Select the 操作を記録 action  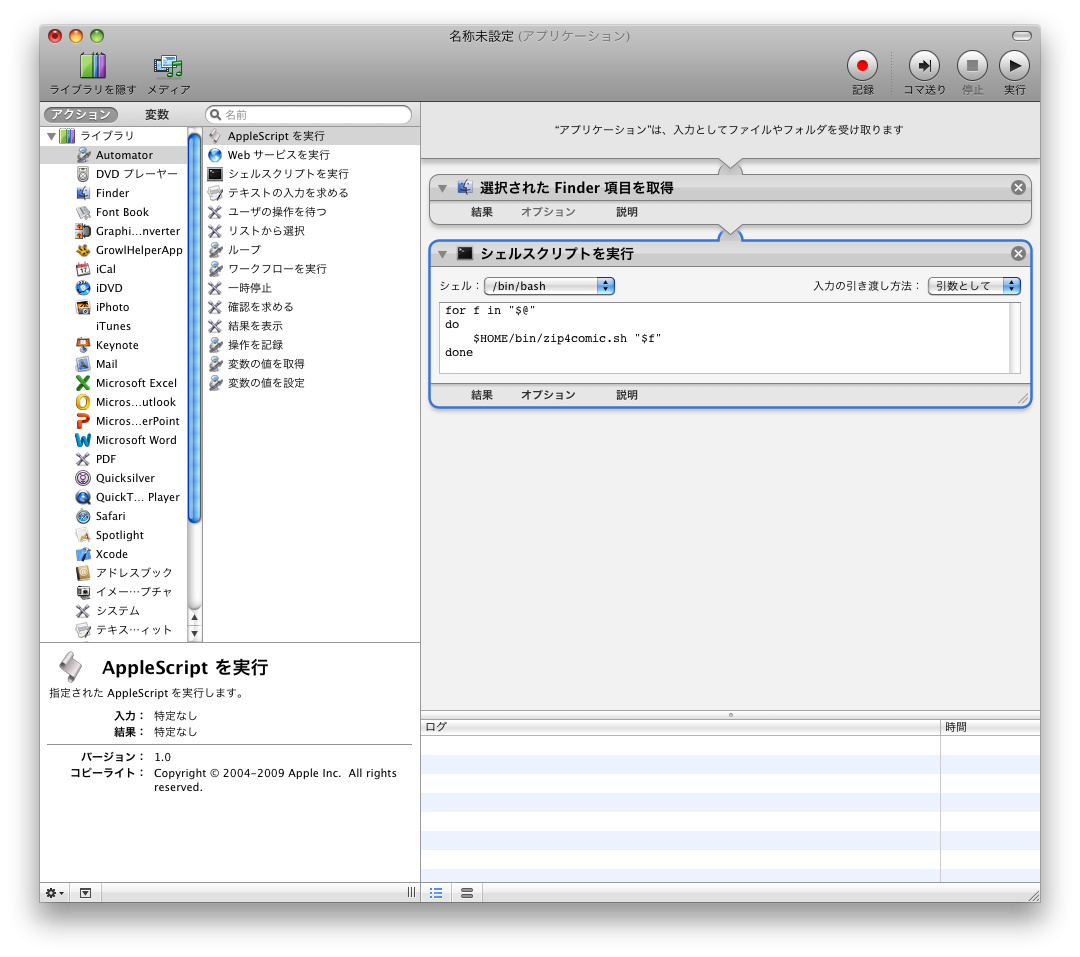coord(312,345)
